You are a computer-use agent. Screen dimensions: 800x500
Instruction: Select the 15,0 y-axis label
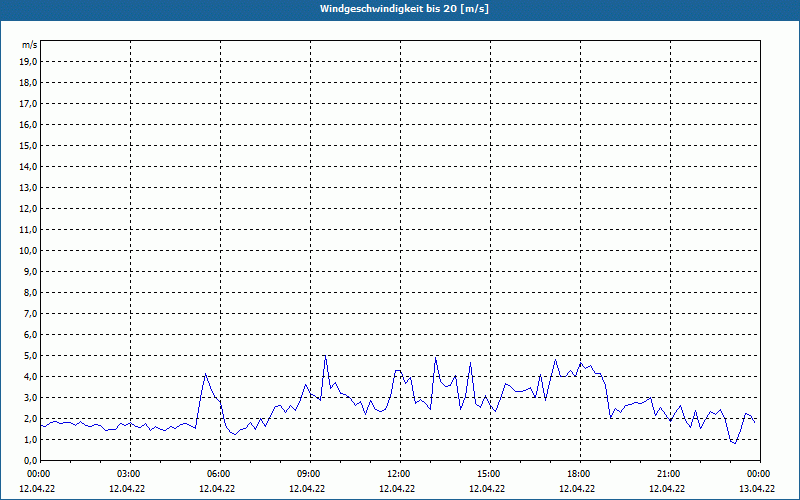pos(28,145)
